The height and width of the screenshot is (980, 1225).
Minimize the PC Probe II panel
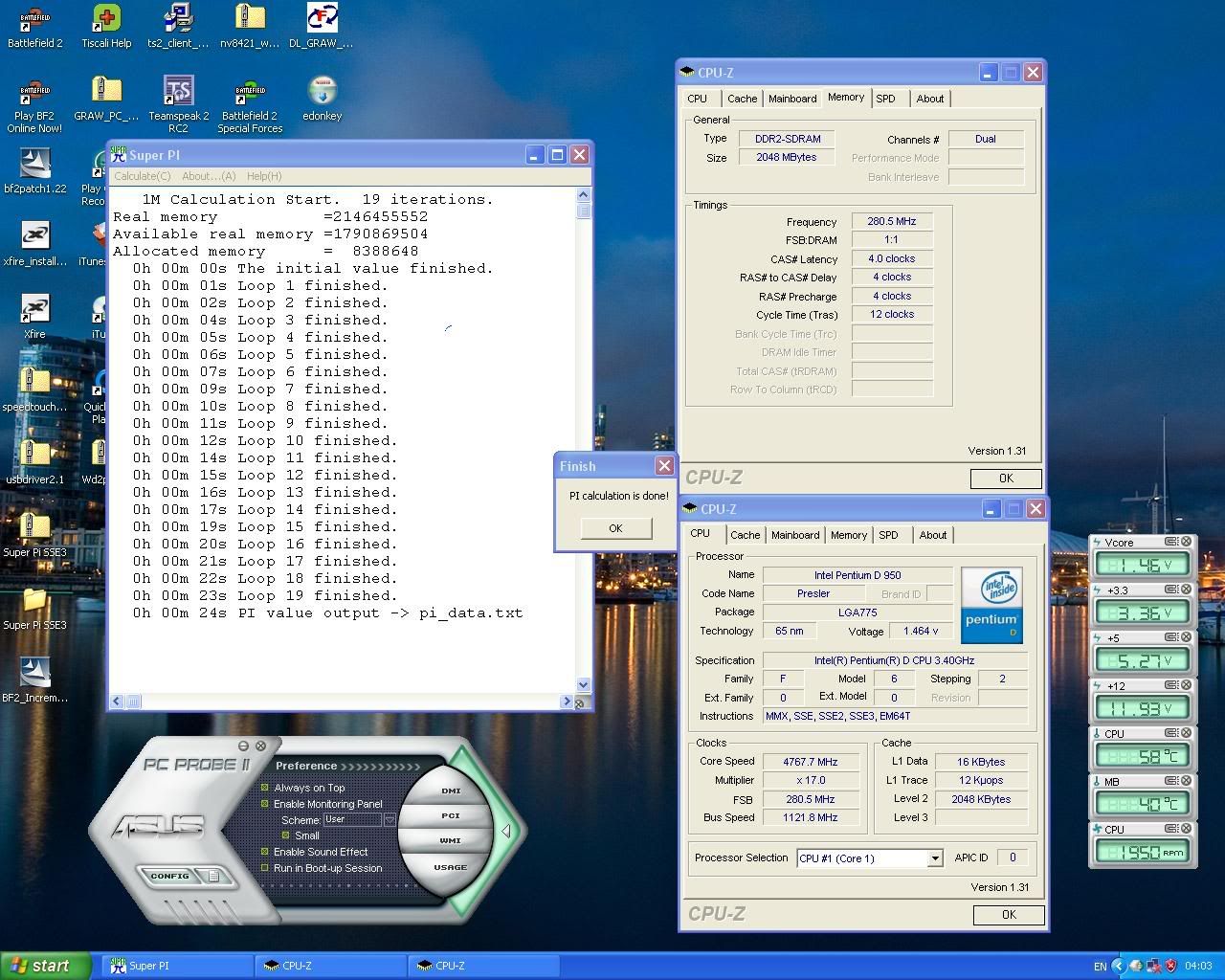tap(243, 746)
